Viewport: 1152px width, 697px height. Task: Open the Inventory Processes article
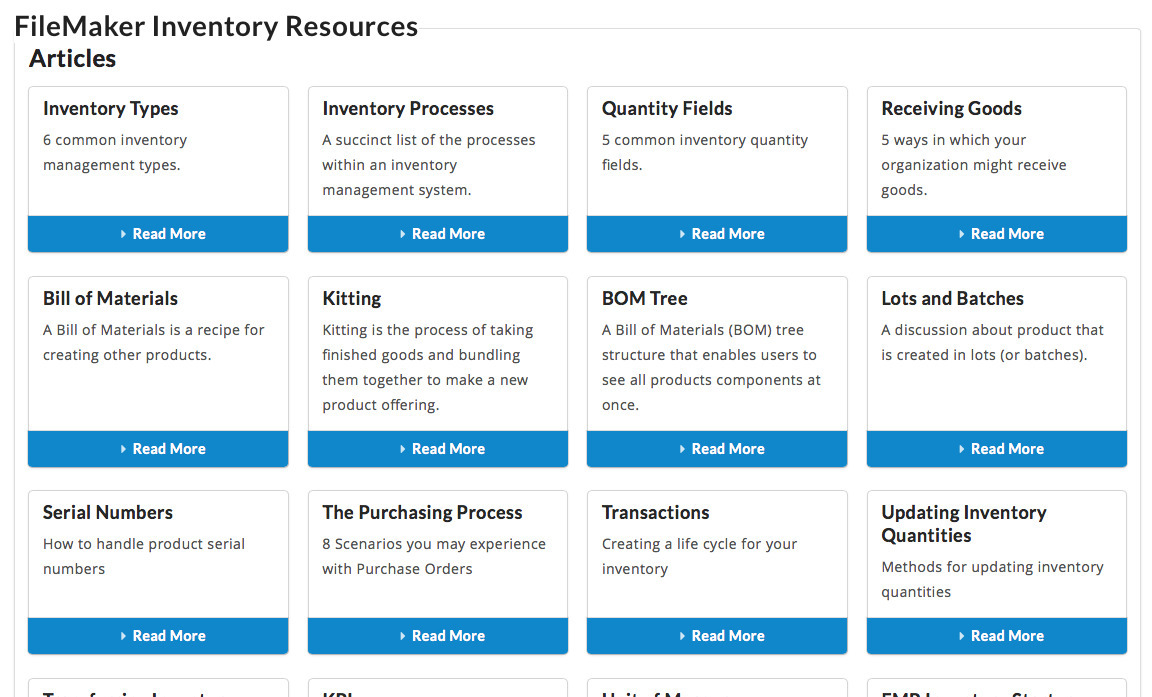[x=437, y=233]
